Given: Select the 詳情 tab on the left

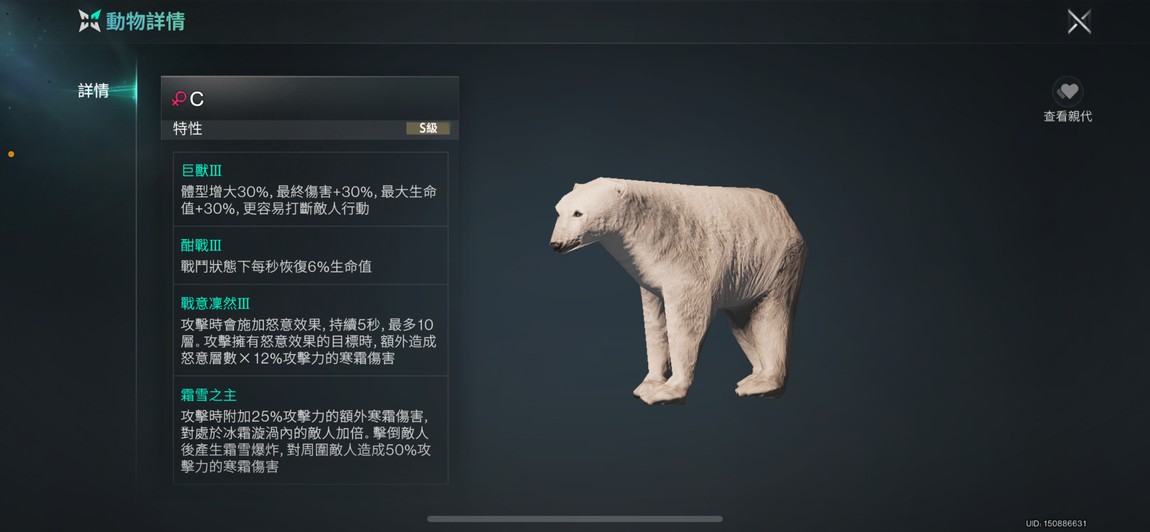Looking at the screenshot, I should coord(94,91).
